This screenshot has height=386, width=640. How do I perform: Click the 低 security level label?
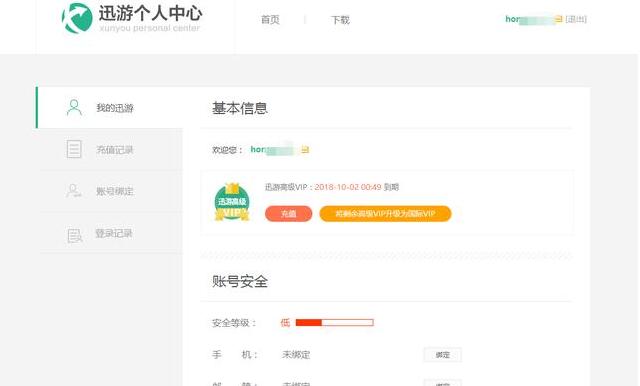[285, 323]
